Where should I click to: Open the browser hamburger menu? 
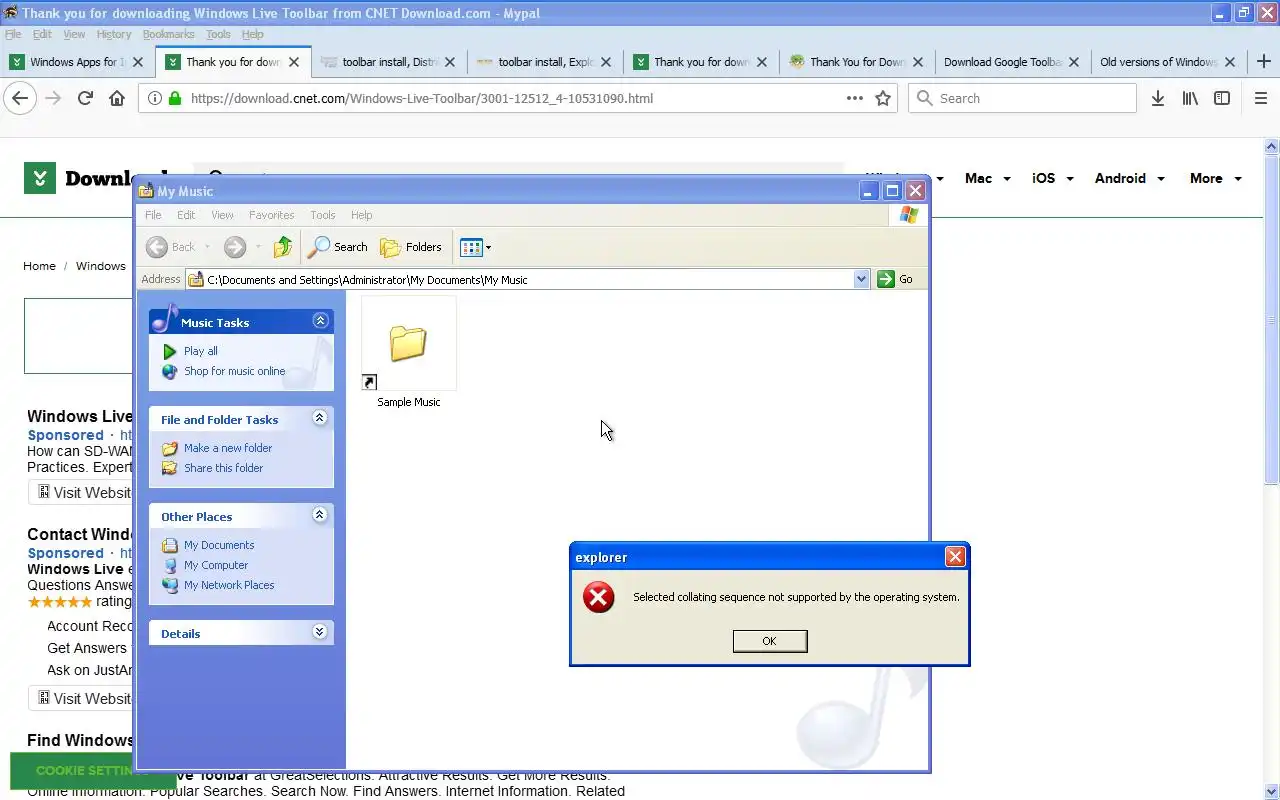click(x=1261, y=98)
